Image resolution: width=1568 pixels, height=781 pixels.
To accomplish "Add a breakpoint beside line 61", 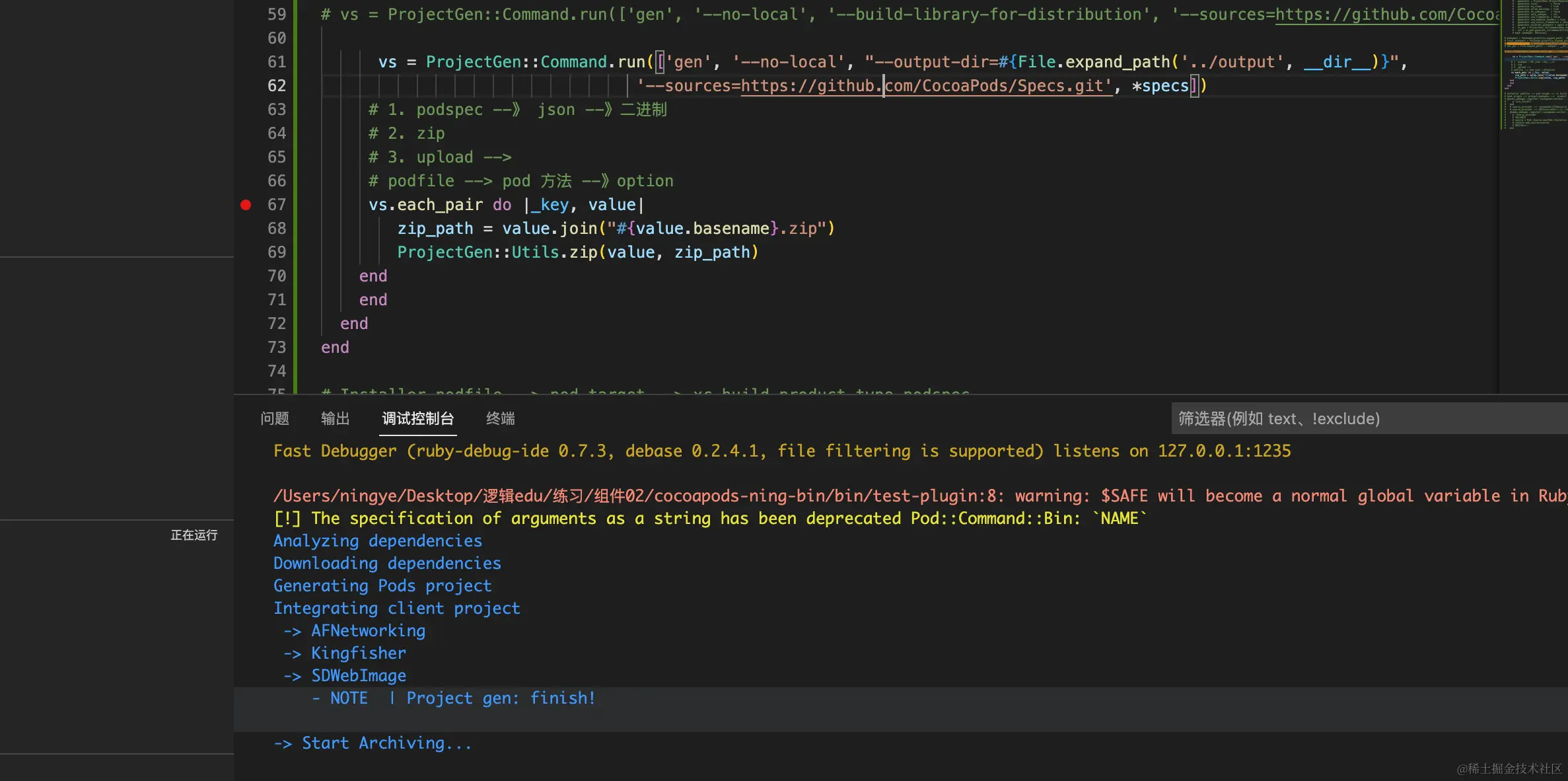I will pyautogui.click(x=246, y=62).
